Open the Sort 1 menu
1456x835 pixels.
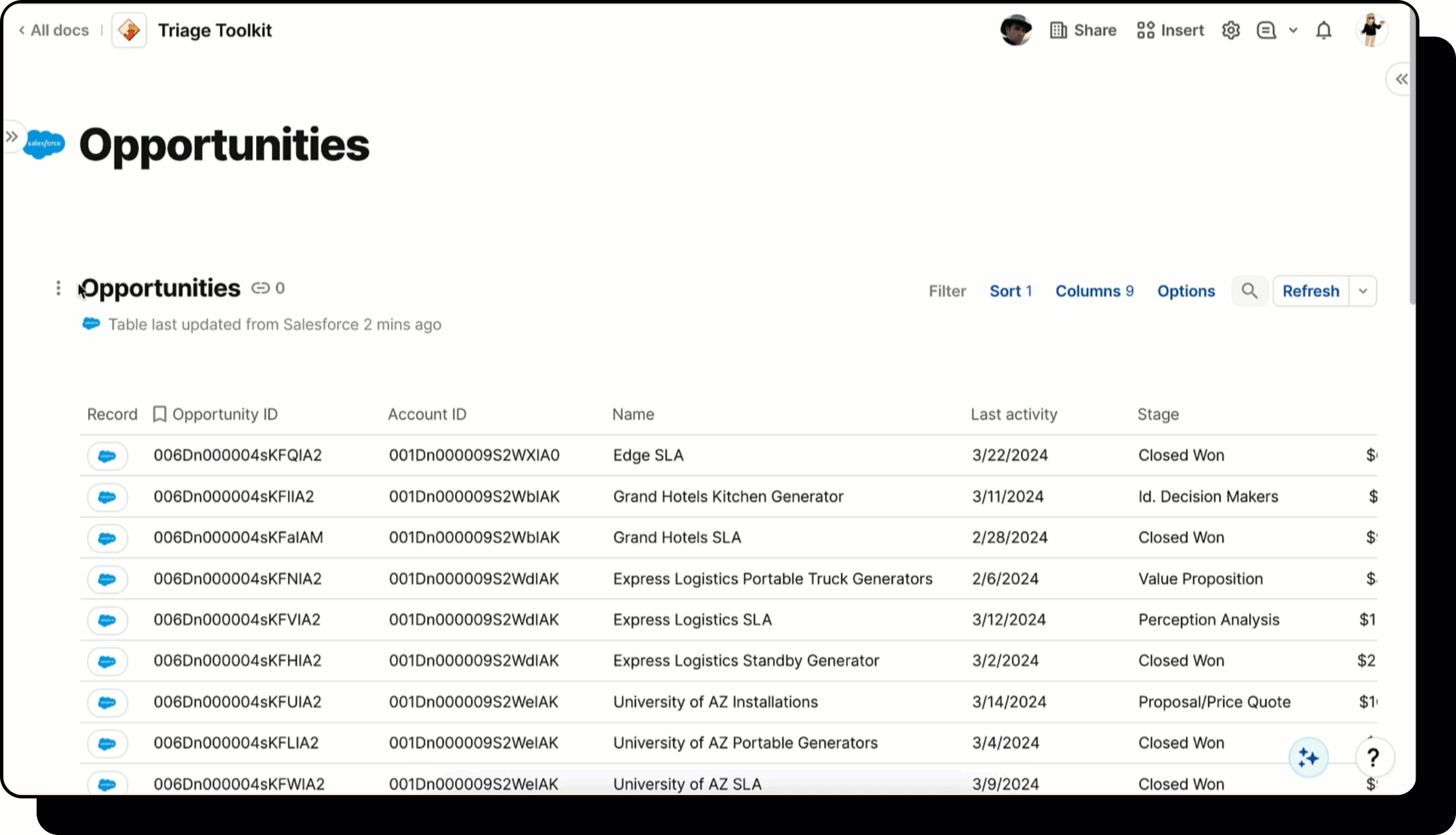[1010, 291]
